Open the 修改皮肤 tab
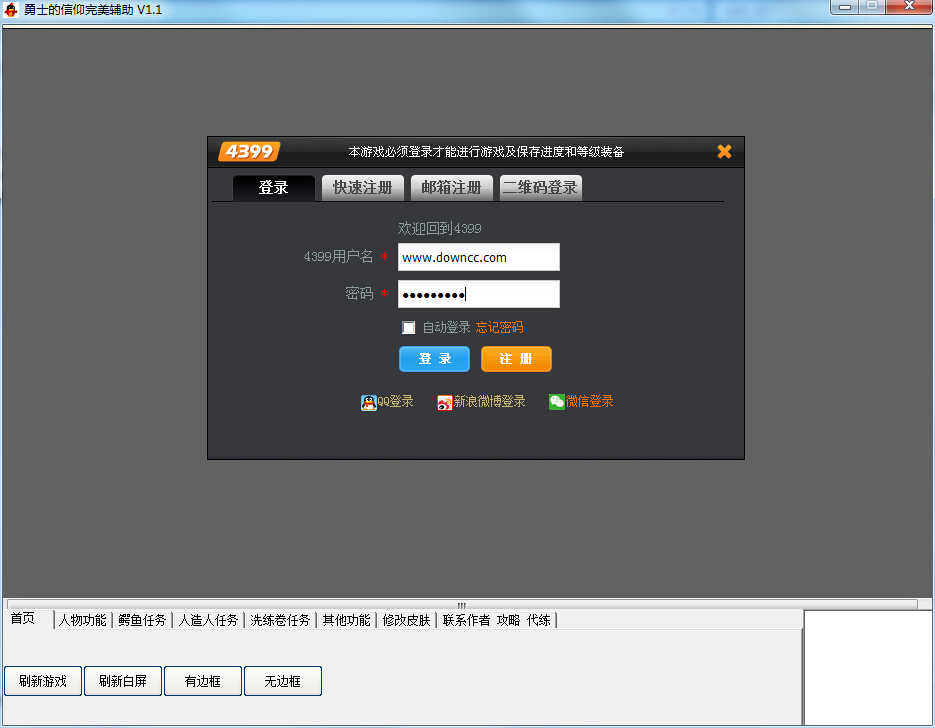Image resolution: width=935 pixels, height=728 pixels. (406, 620)
